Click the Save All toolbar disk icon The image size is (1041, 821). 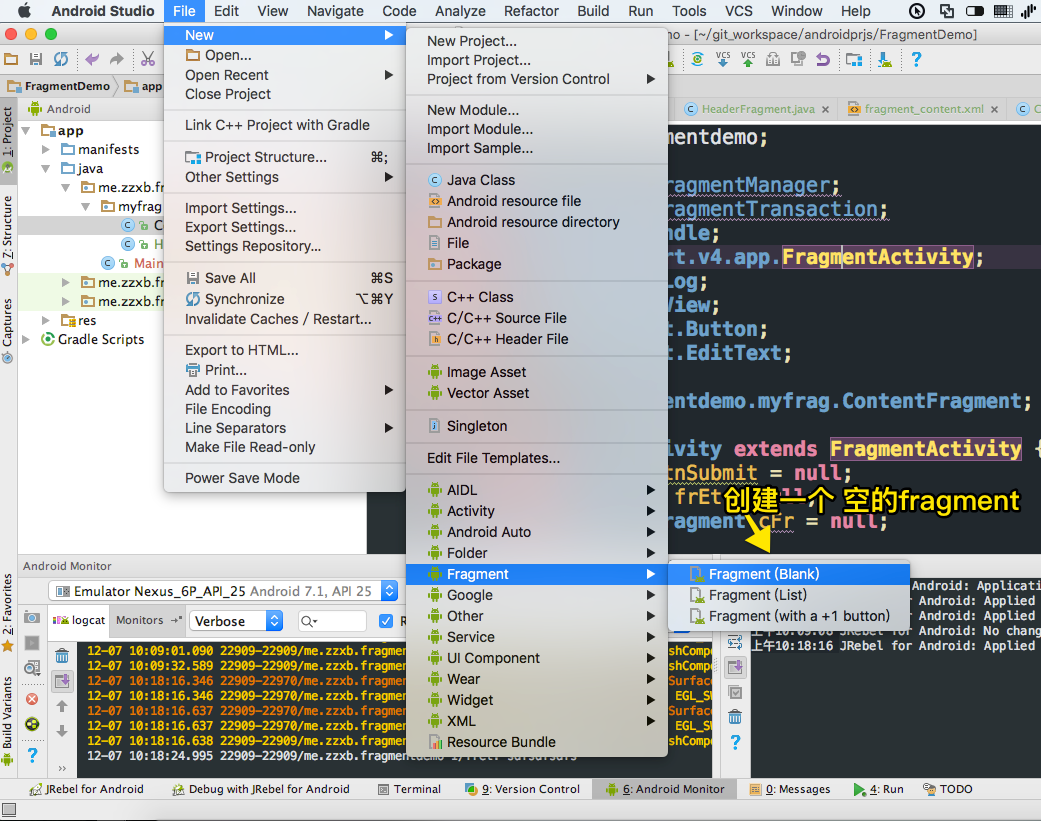(36, 59)
